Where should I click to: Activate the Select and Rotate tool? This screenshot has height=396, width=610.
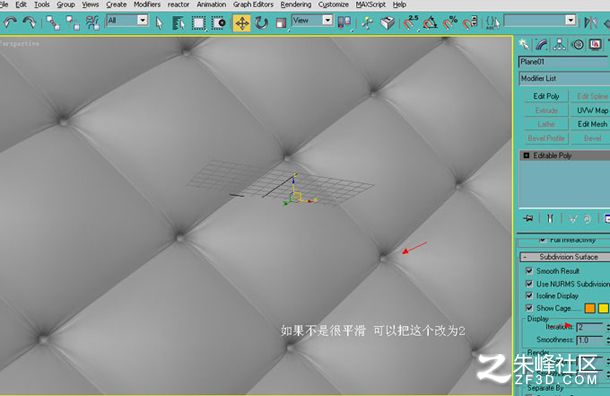tap(261, 23)
